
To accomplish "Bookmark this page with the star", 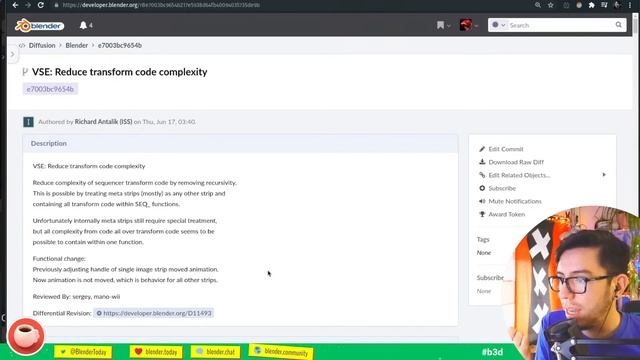I will pyautogui.click(x=551, y=5).
